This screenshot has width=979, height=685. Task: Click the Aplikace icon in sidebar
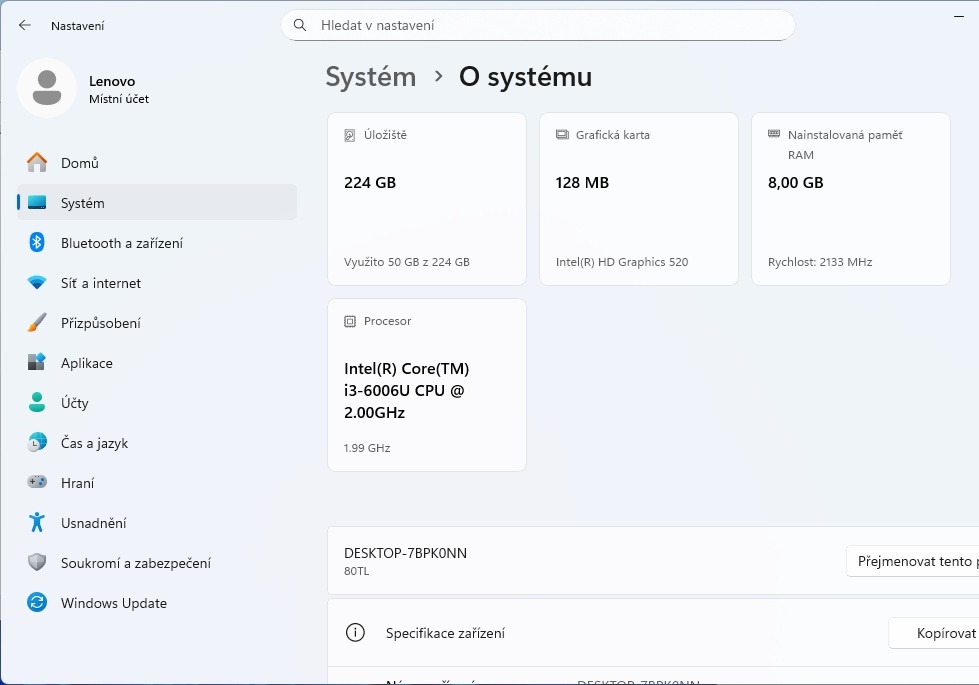pos(37,363)
